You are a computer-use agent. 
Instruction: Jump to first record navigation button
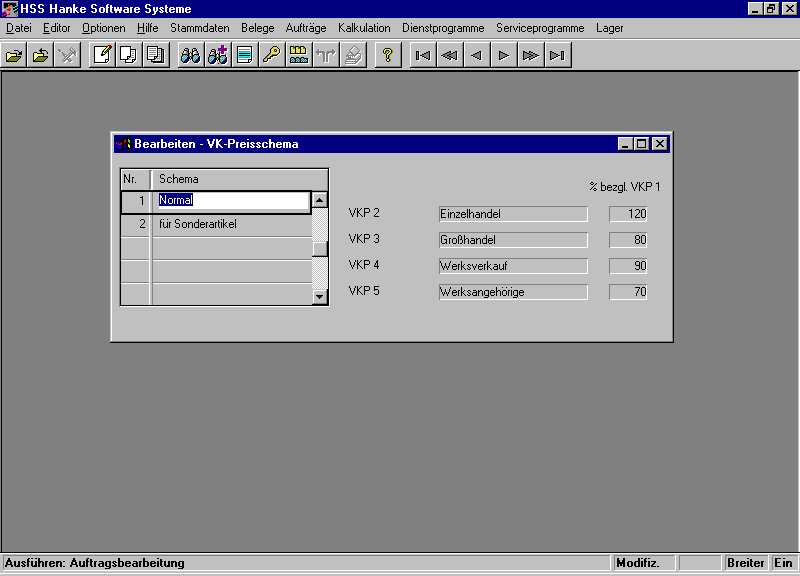click(x=423, y=55)
